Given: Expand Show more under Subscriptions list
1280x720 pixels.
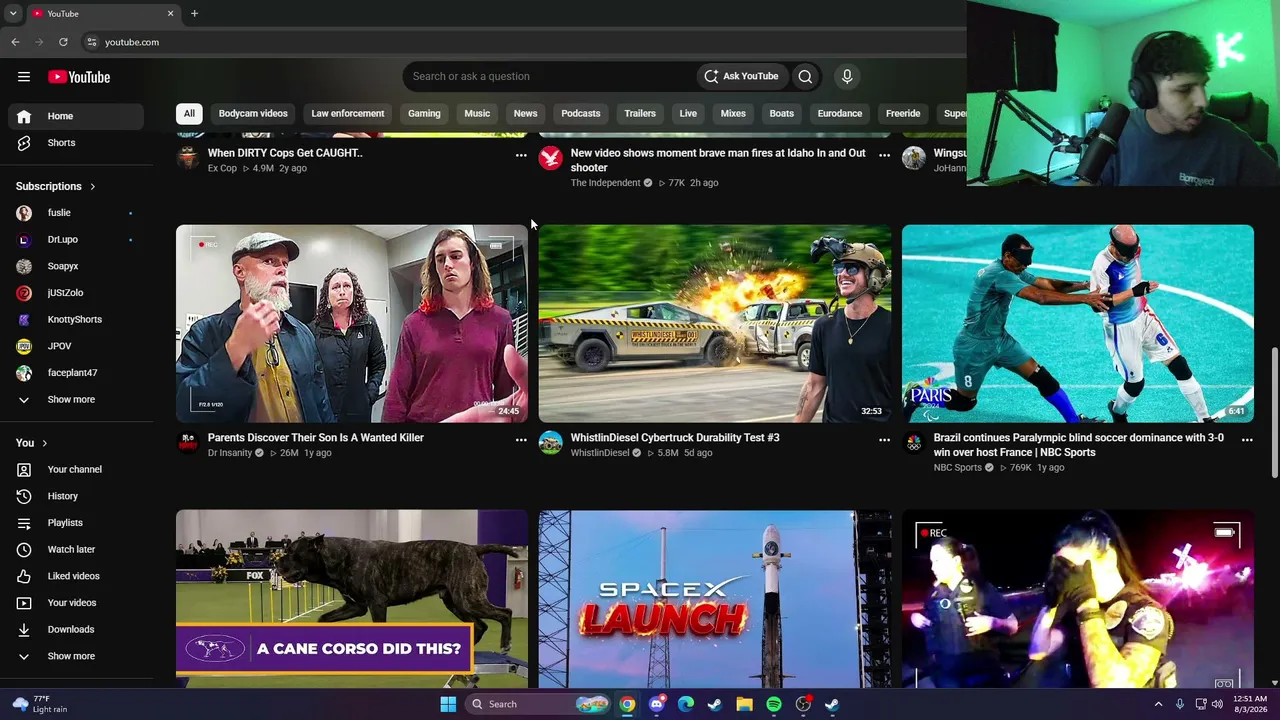Looking at the screenshot, I should point(76,400).
